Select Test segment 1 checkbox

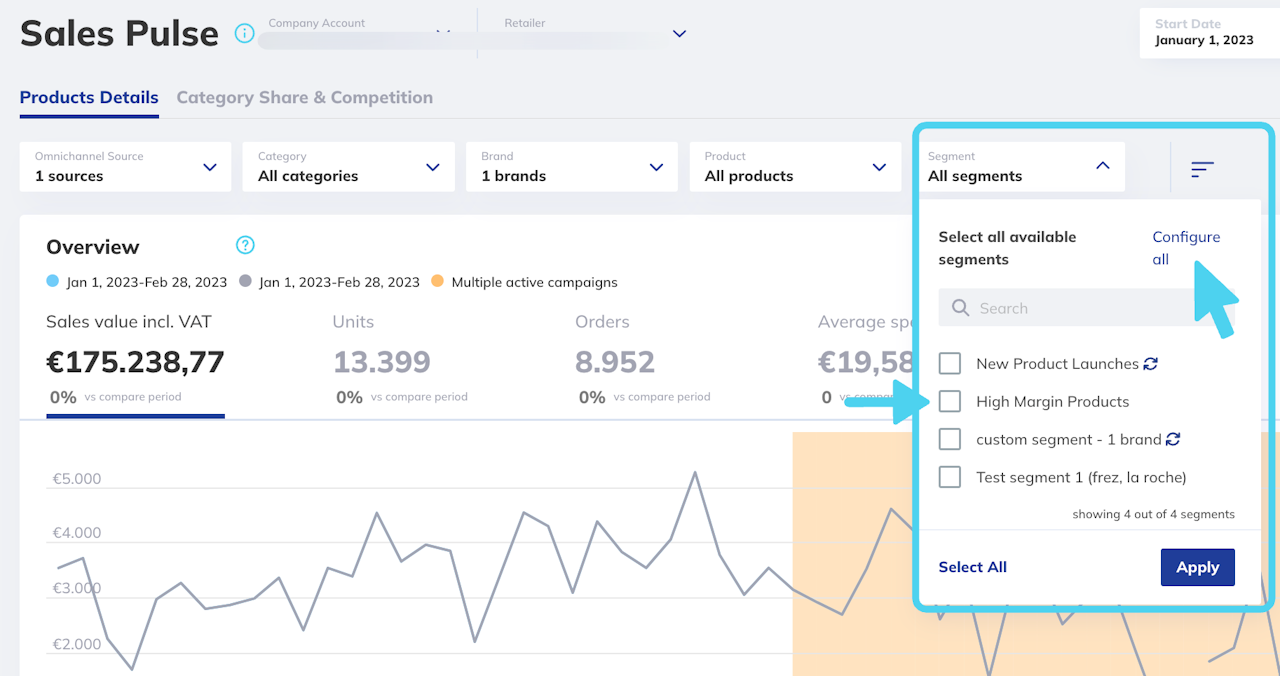[950, 478]
